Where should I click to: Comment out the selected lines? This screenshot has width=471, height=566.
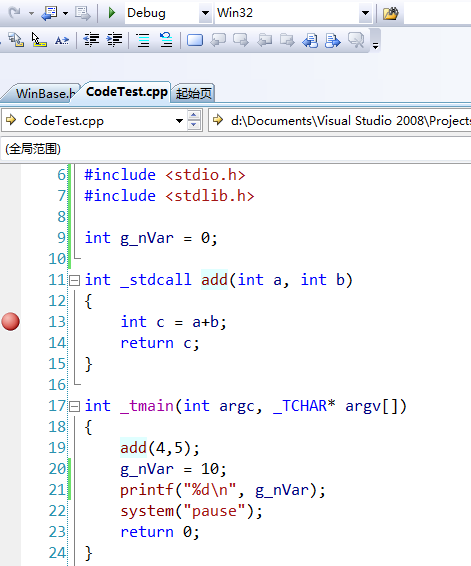[x=143, y=40]
